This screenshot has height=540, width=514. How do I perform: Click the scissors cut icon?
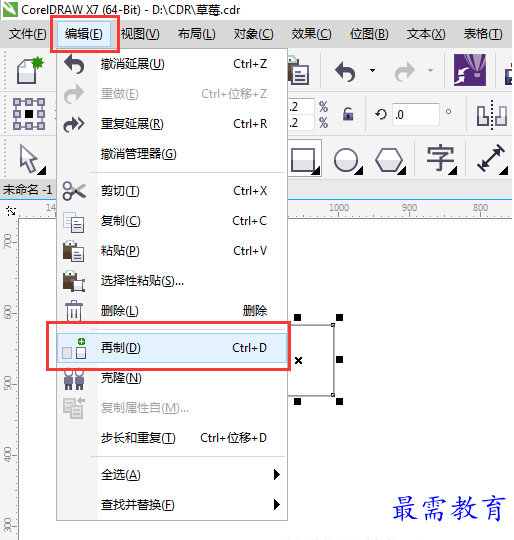[x=74, y=191]
